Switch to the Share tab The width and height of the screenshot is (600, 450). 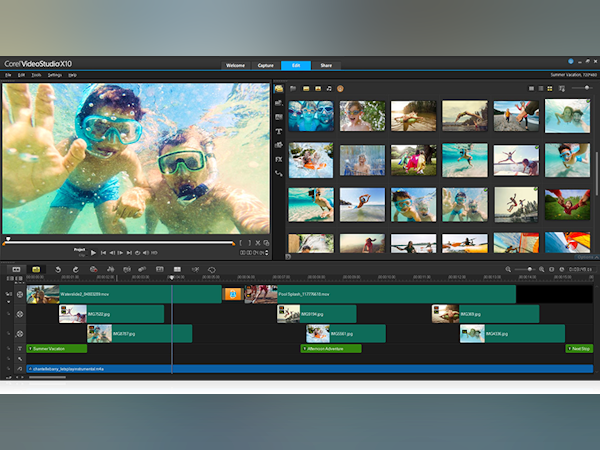click(326, 65)
